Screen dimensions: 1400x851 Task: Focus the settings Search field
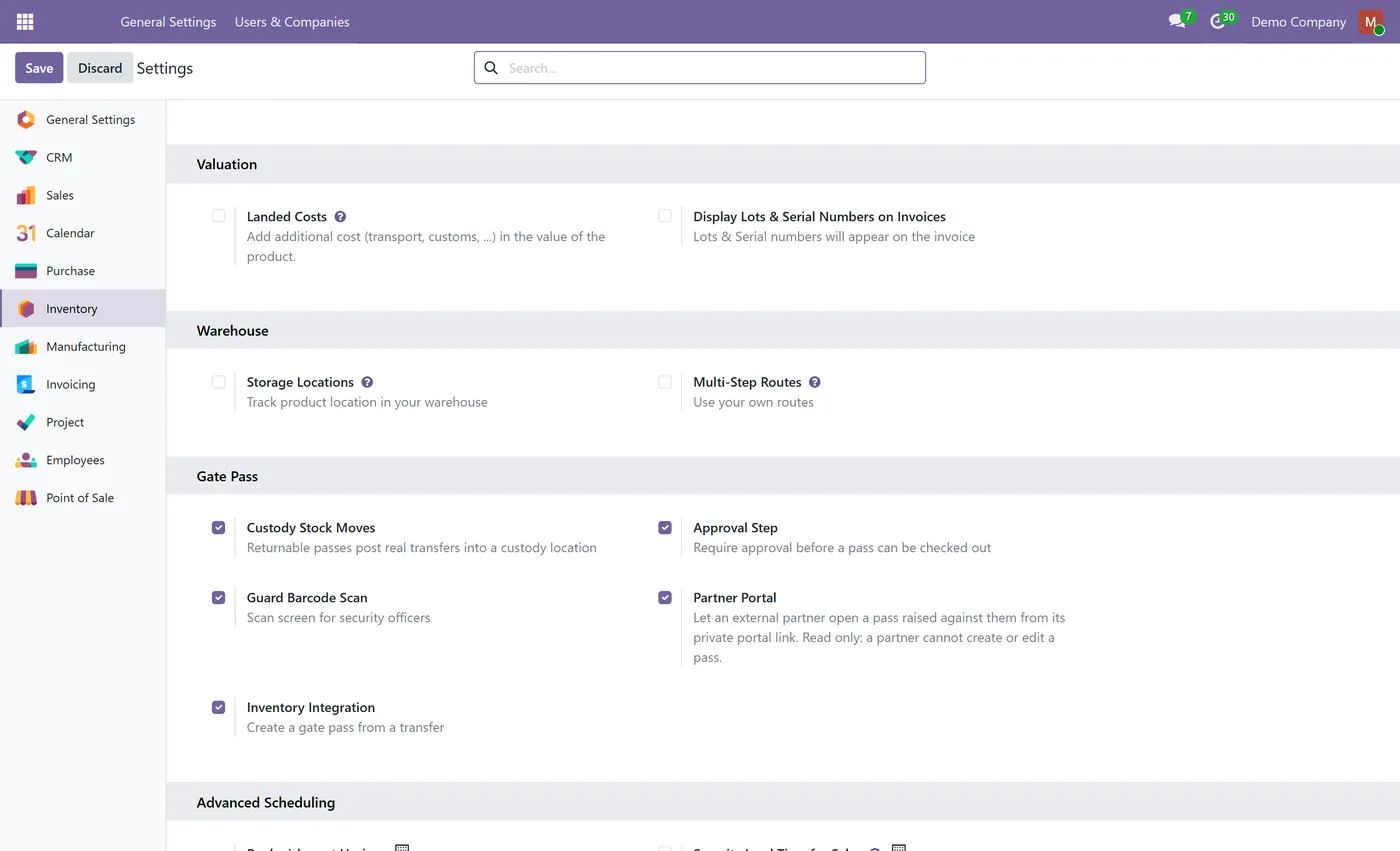click(x=700, y=68)
